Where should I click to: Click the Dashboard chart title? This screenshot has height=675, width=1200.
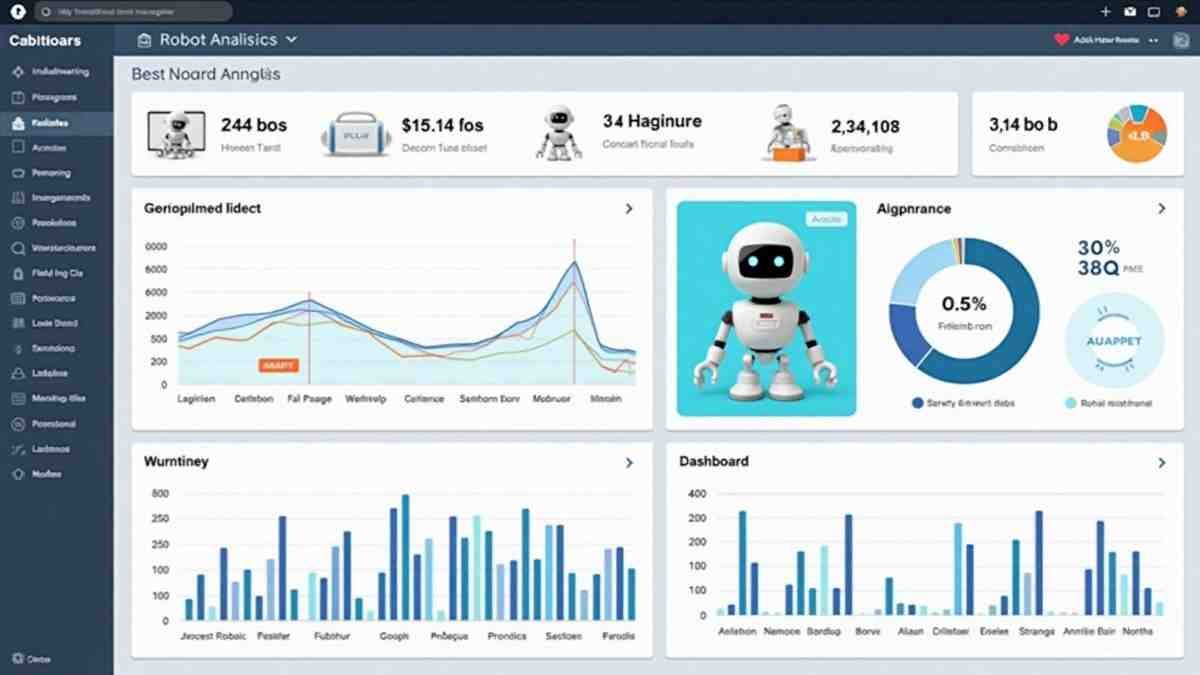(x=714, y=462)
